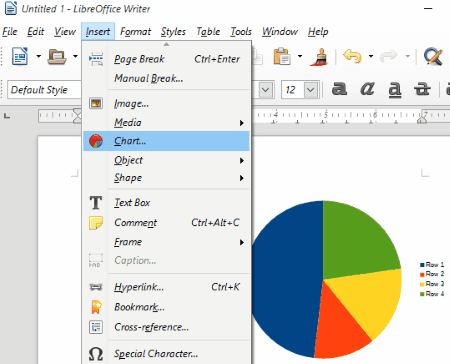Select the highlighted Chart... entry
Viewport: 450px width, 364px height.
point(166,141)
